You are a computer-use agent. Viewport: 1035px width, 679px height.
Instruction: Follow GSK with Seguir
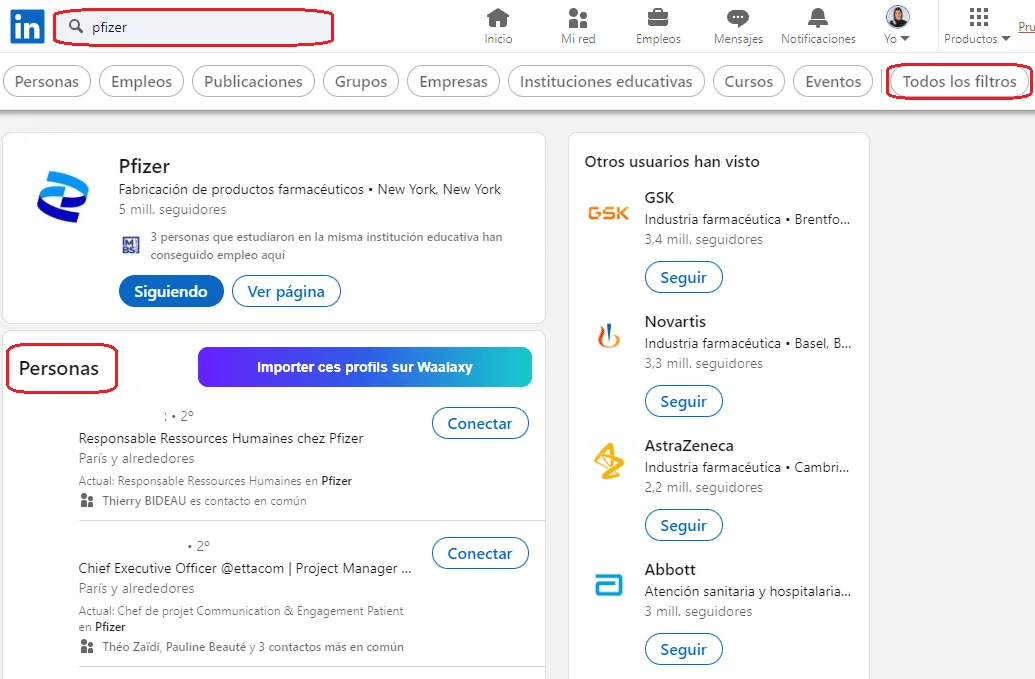pyautogui.click(x=683, y=277)
